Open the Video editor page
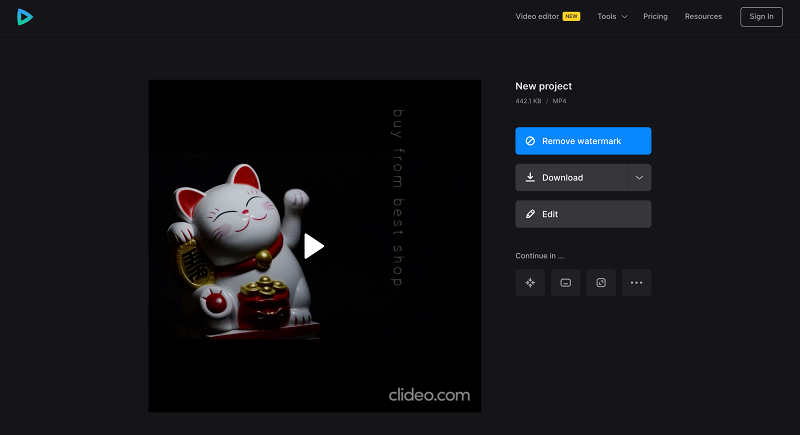Viewport: 800px width, 435px height. tap(537, 16)
